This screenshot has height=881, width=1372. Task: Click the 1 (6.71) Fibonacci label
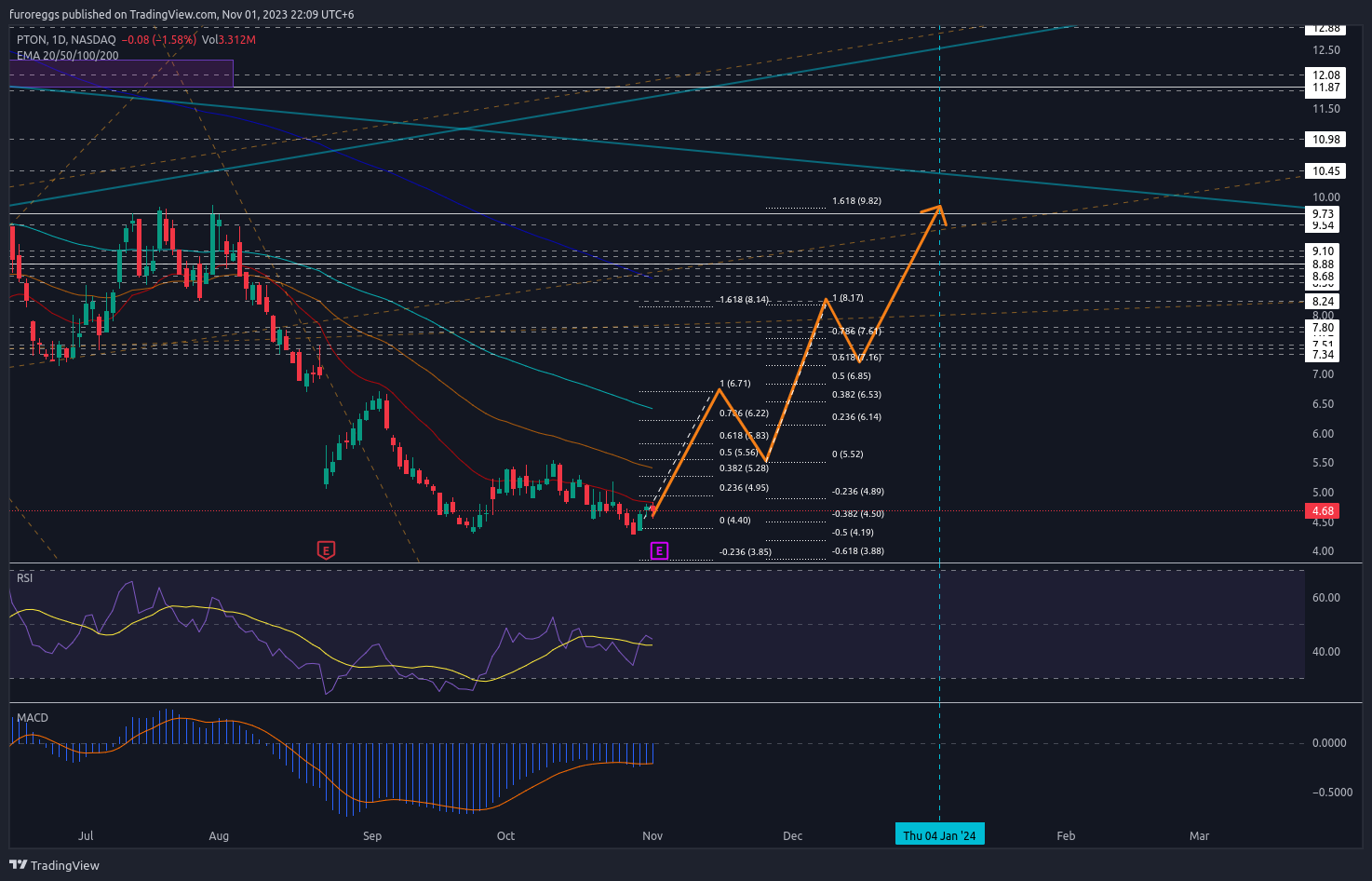pyautogui.click(x=734, y=384)
